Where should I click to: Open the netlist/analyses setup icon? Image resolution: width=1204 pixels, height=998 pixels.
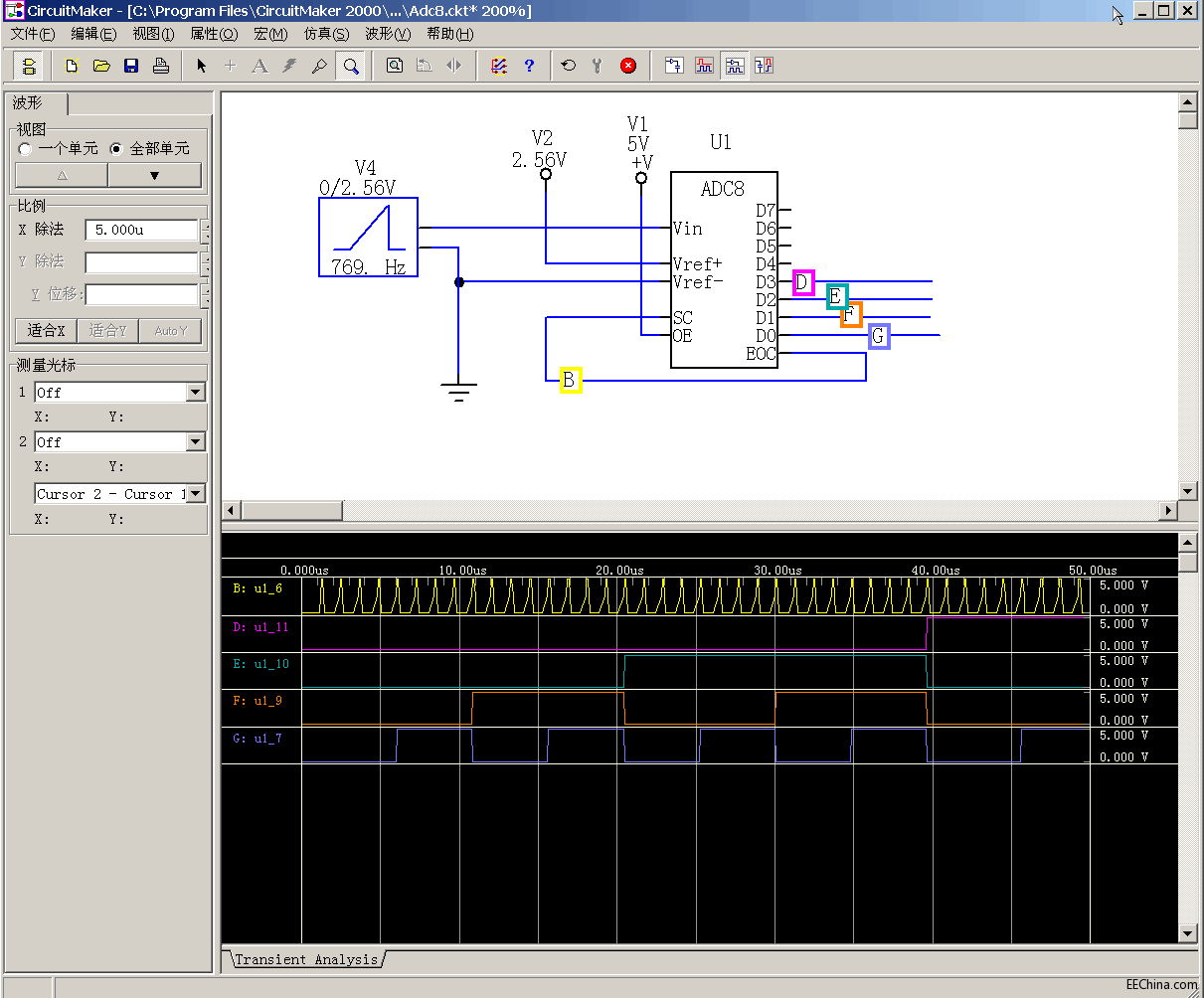coord(499,66)
